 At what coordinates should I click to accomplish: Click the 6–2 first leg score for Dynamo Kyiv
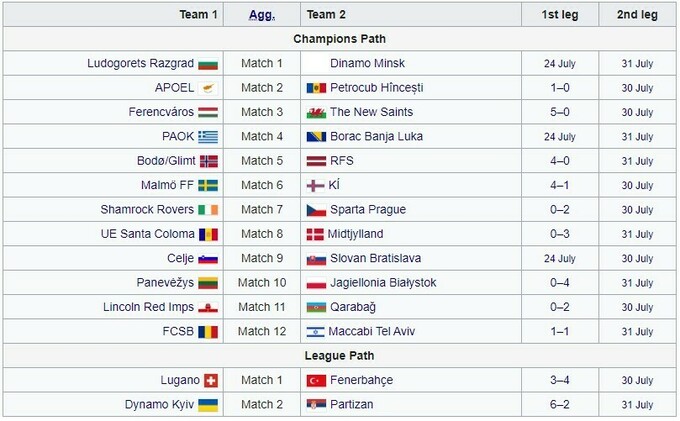coord(560,405)
